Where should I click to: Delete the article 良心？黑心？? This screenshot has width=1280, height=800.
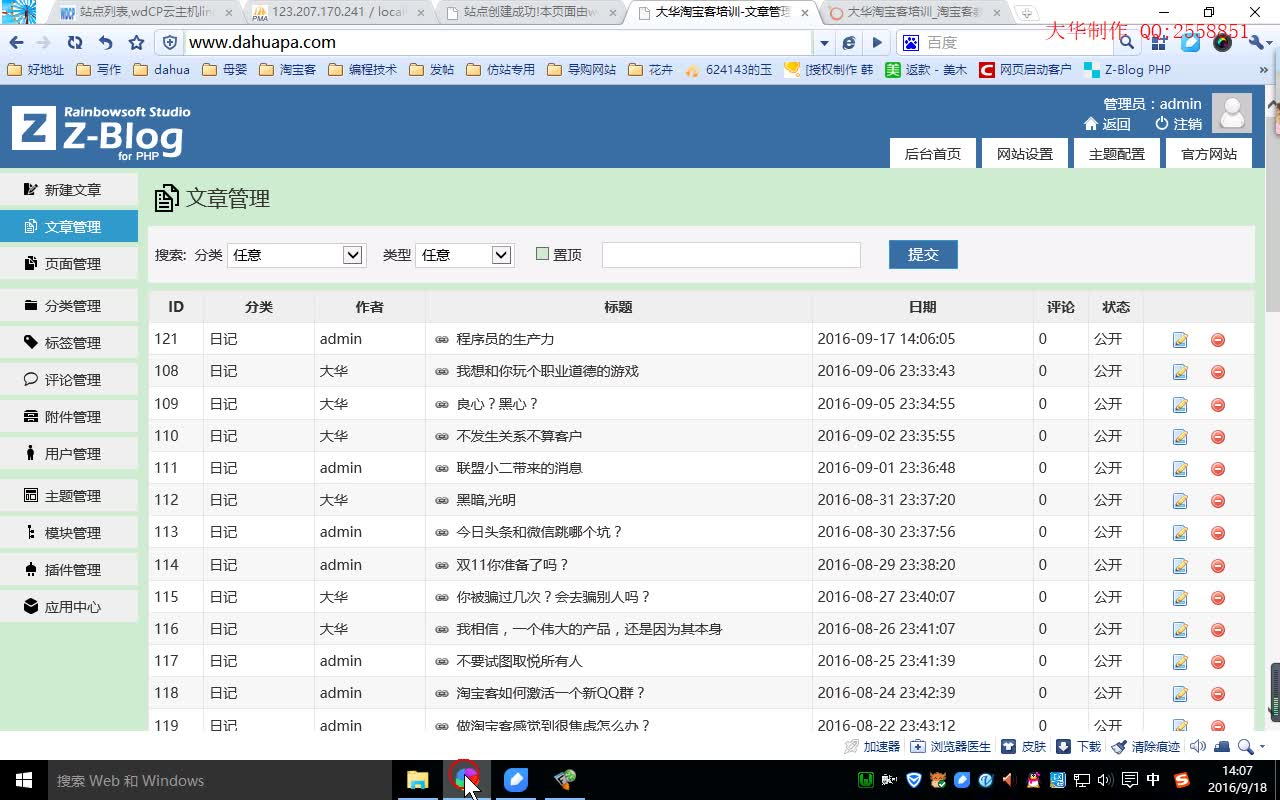1217,405
